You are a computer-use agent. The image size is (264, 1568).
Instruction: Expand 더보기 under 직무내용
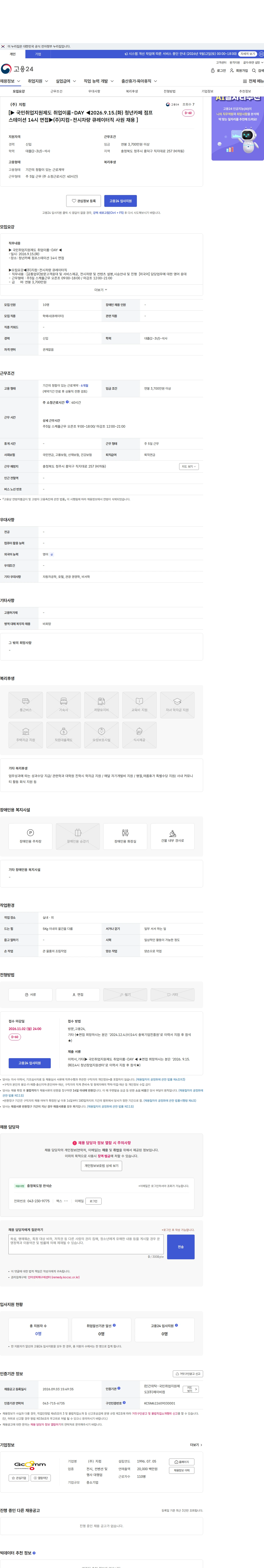(101, 290)
